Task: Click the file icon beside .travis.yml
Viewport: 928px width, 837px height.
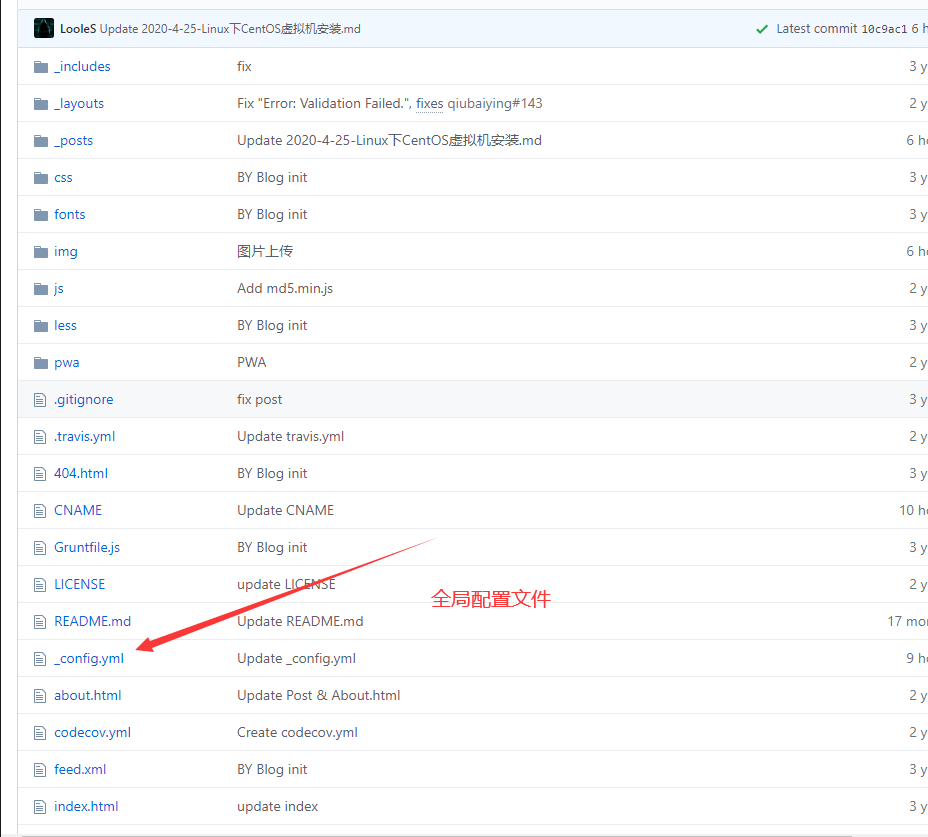Action: point(40,437)
